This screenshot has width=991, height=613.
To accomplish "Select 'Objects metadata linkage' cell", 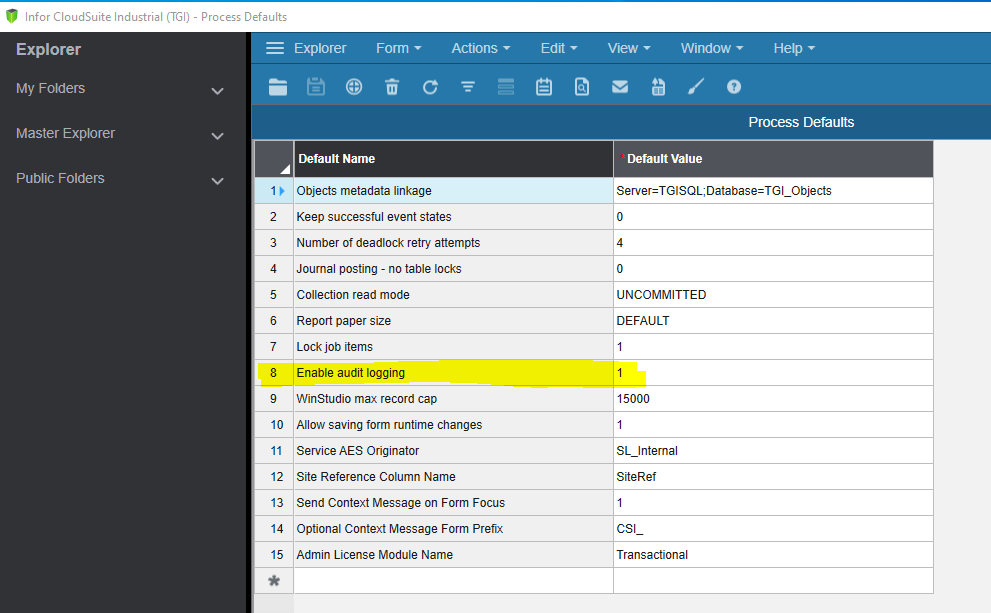I will [453, 191].
